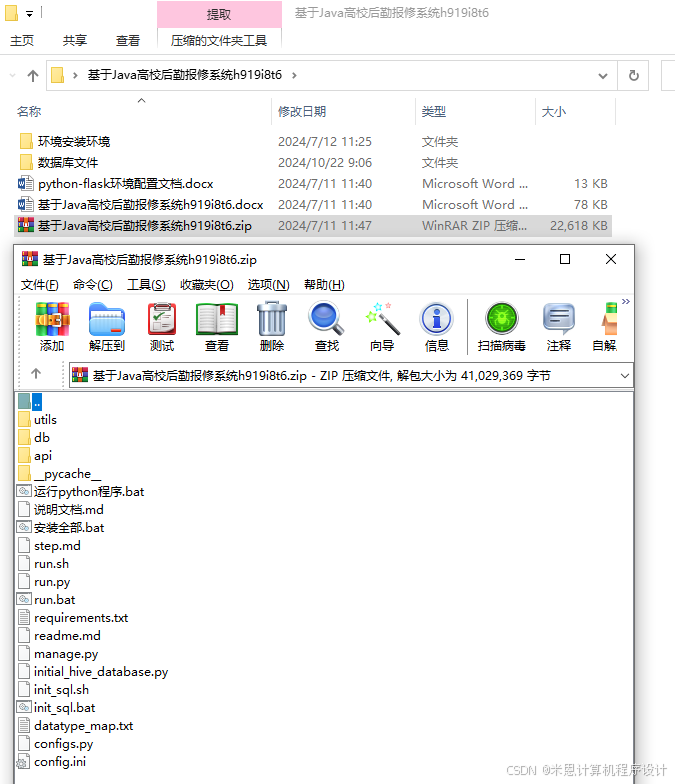Sort by 修改日期 column header

tap(302, 112)
